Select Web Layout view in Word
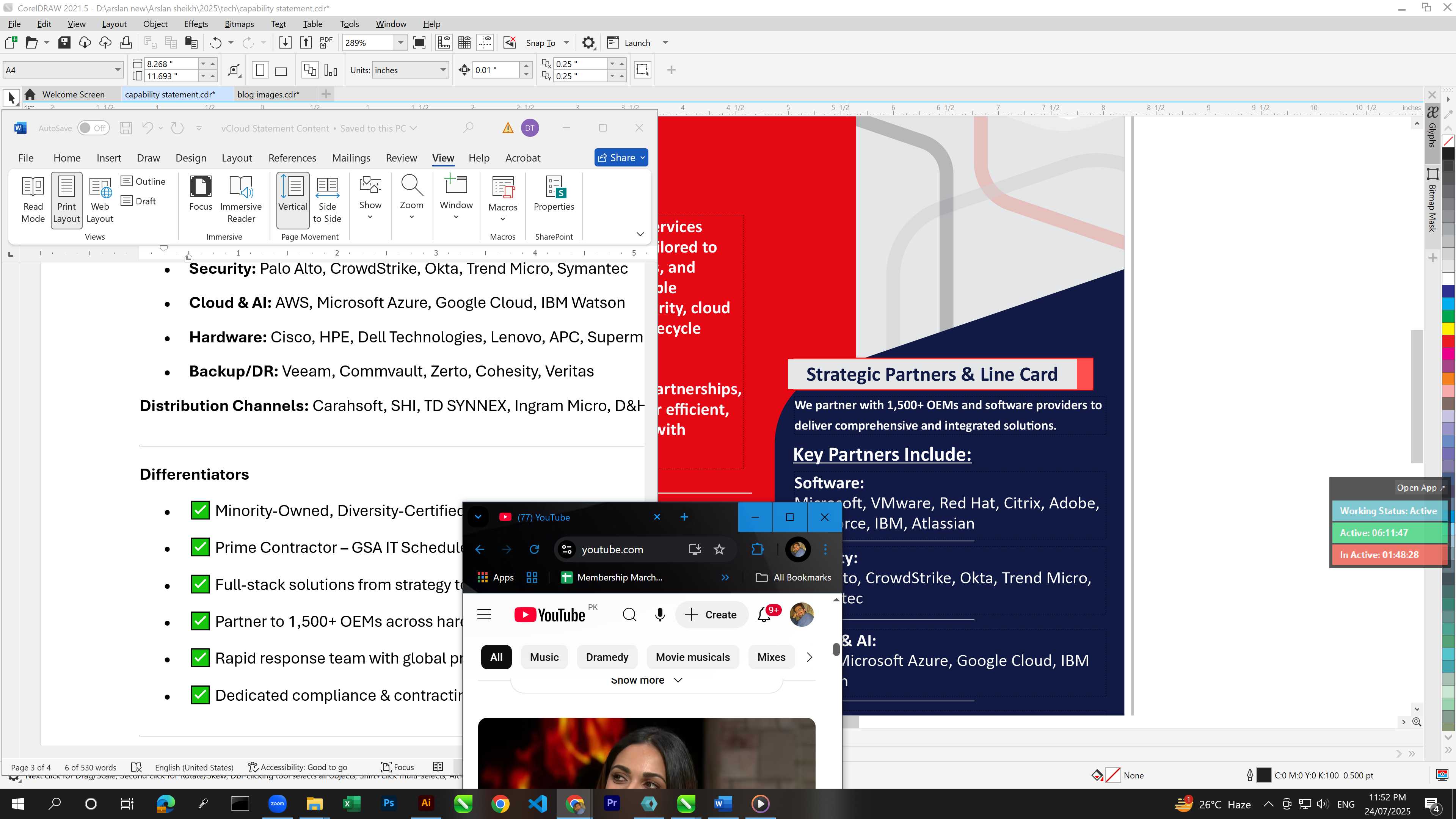This screenshot has width=1456, height=819. tap(99, 199)
